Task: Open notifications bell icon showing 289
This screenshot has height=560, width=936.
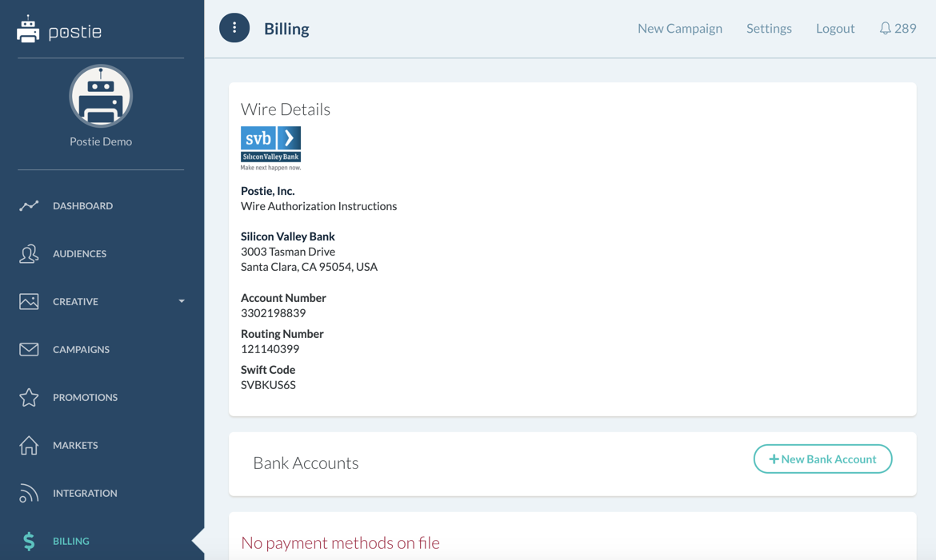Action: click(x=885, y=28)
